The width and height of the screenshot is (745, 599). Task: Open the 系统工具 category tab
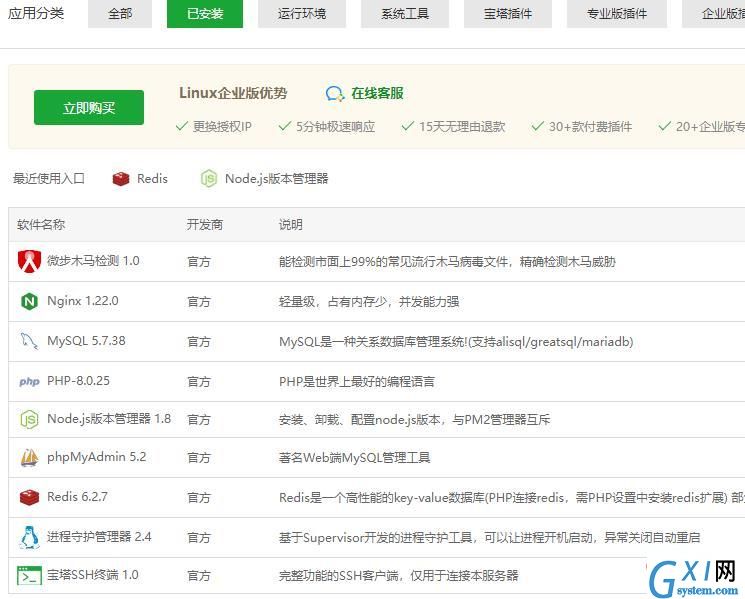pos(405,13)
